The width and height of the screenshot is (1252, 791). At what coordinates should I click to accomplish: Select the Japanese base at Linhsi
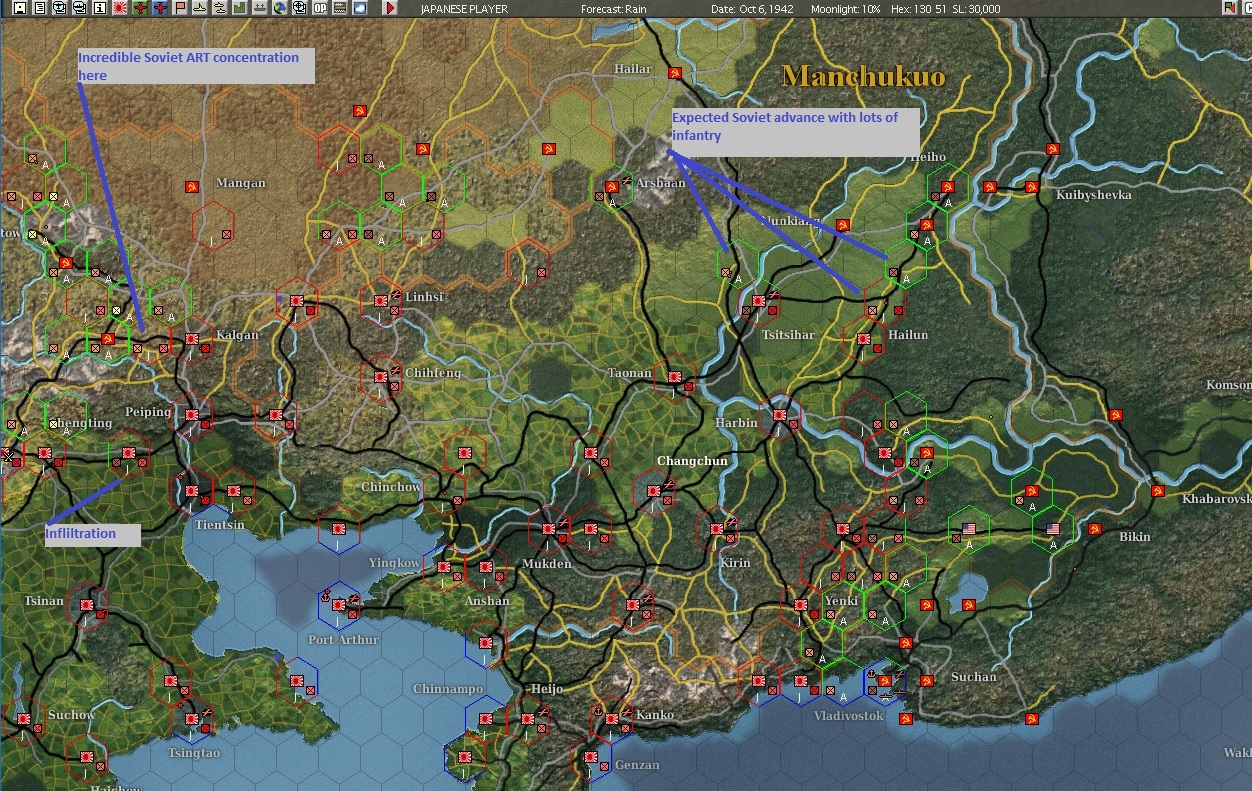[381, 299]
